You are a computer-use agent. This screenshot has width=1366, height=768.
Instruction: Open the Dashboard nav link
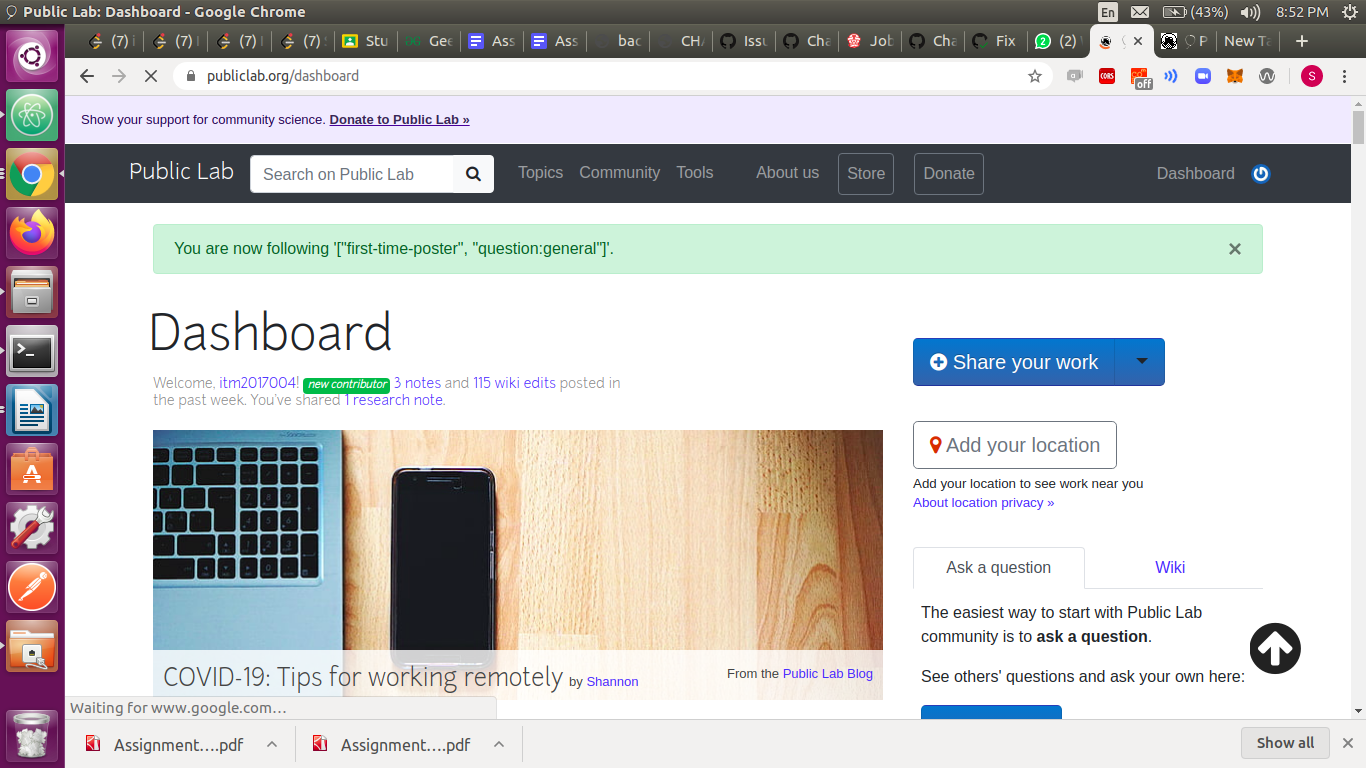[1195, 173]
